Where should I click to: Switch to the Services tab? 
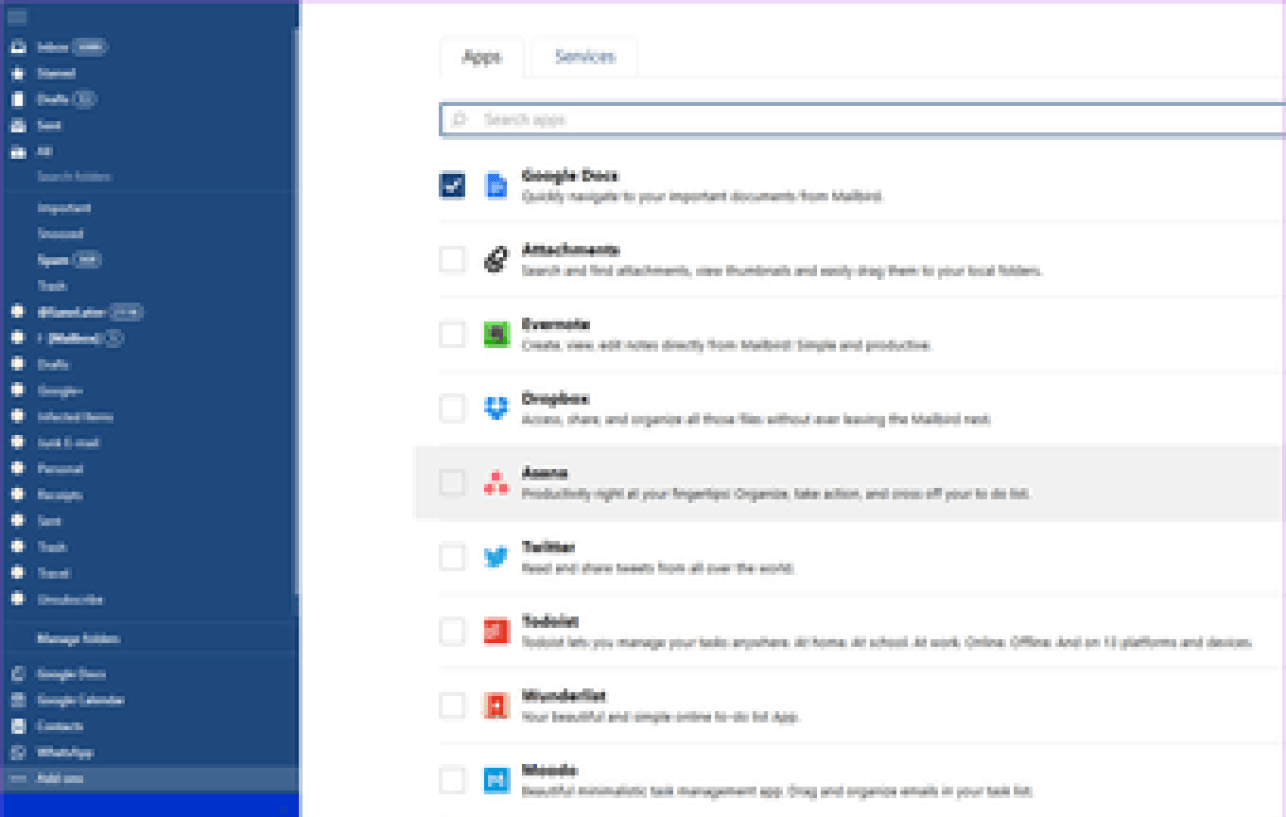pyautogui.click(x=585, y=57)
